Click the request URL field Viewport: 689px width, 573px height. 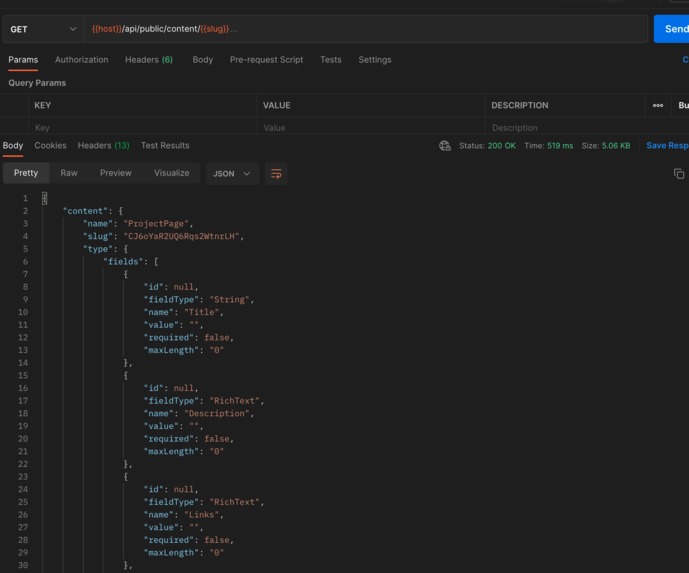coord(366,29)
